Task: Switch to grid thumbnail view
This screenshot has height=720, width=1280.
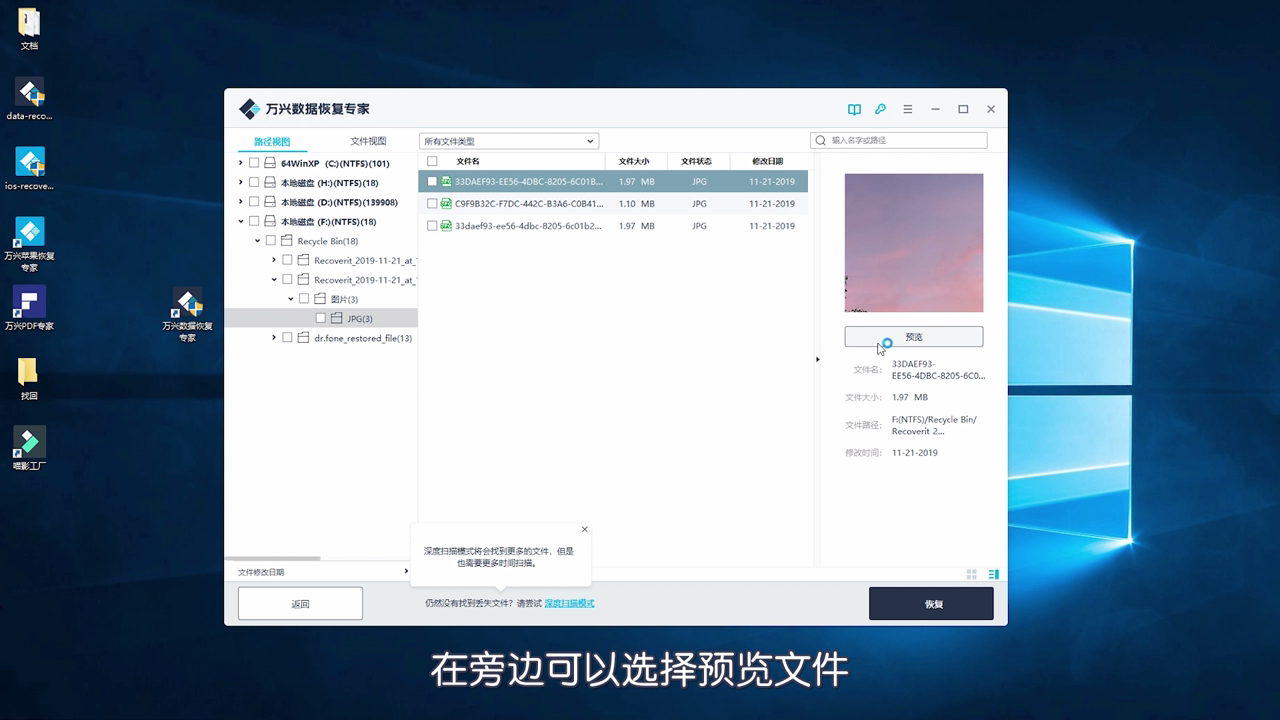Action: [970, 573]
